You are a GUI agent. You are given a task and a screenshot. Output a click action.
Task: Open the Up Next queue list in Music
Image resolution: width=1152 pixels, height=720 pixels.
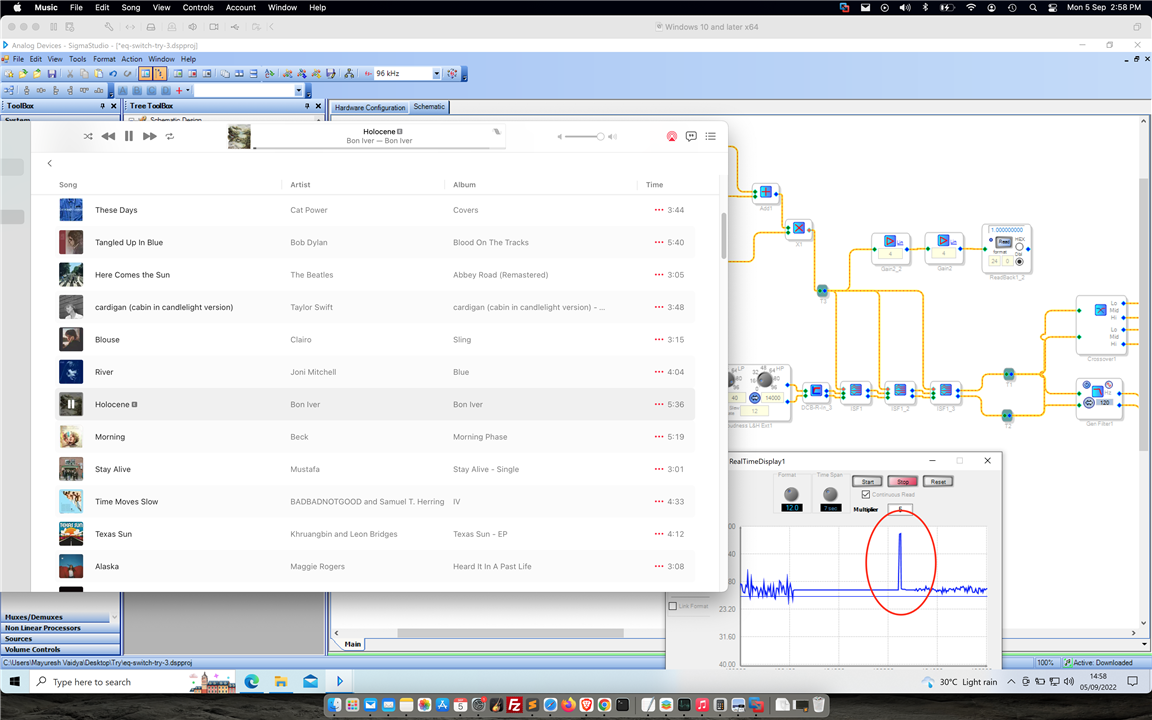tap(710, 136)
